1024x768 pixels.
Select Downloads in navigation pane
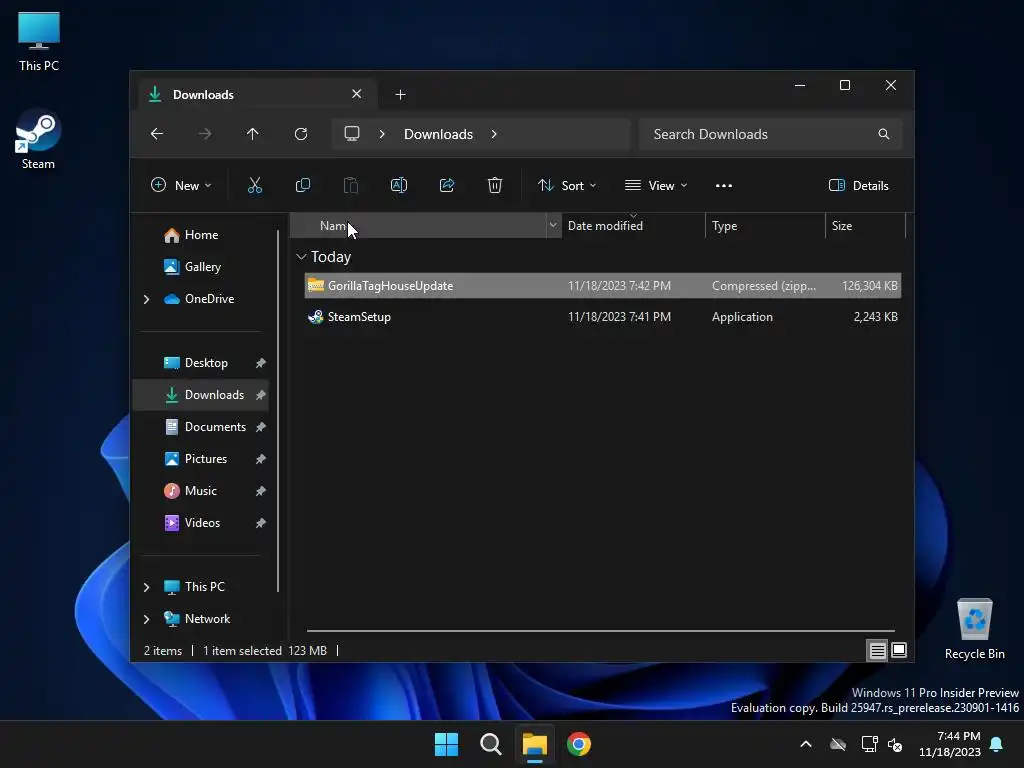[201, 395]
